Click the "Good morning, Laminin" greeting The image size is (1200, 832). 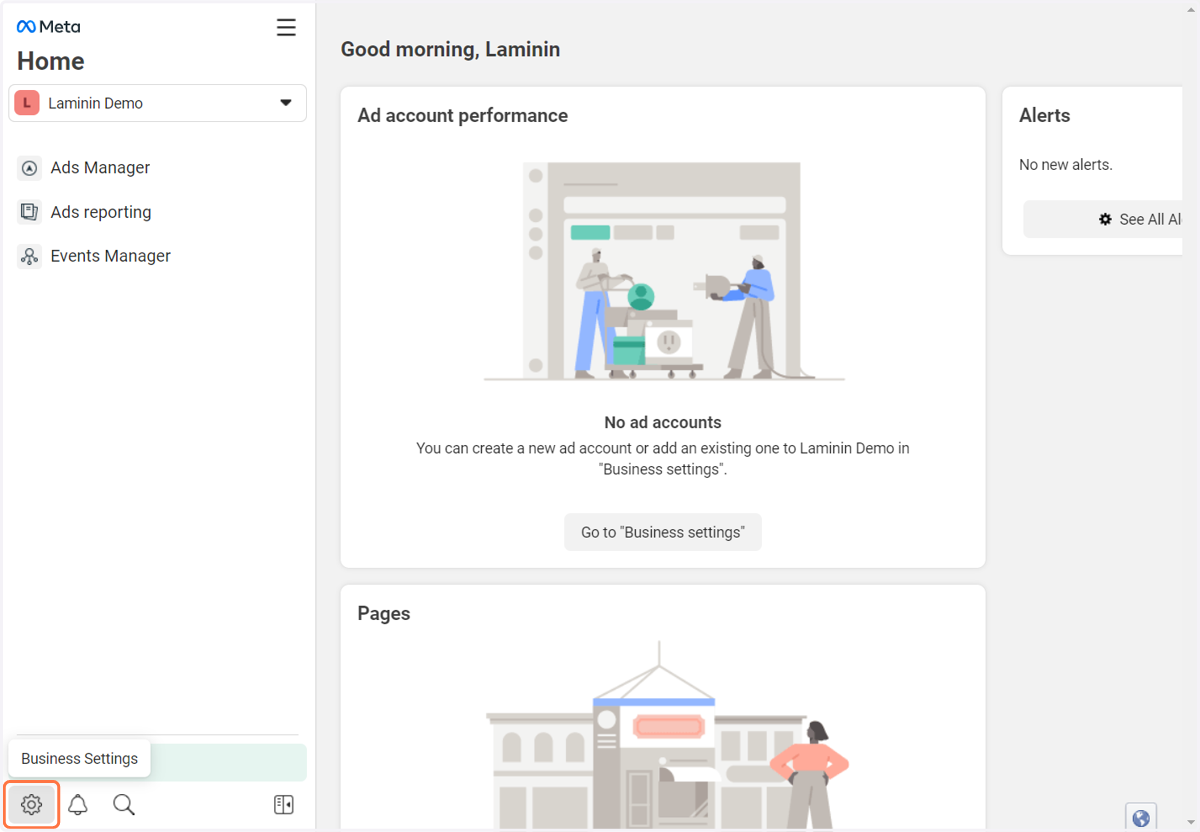450,49
